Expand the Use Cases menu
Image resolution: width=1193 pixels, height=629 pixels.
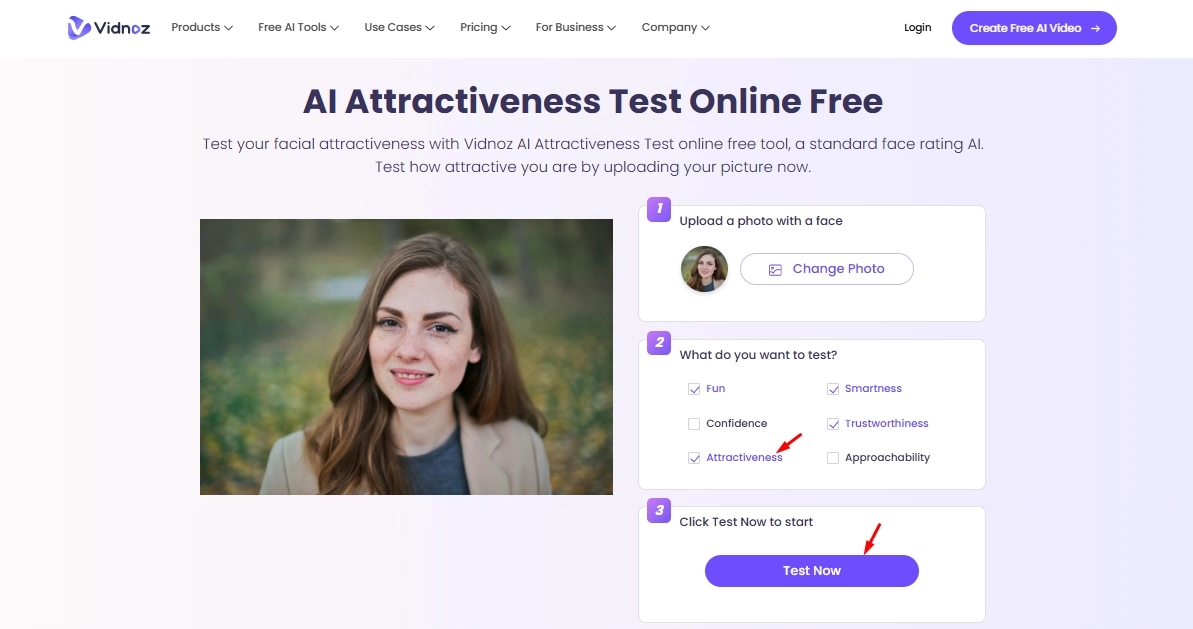point(399,27)
